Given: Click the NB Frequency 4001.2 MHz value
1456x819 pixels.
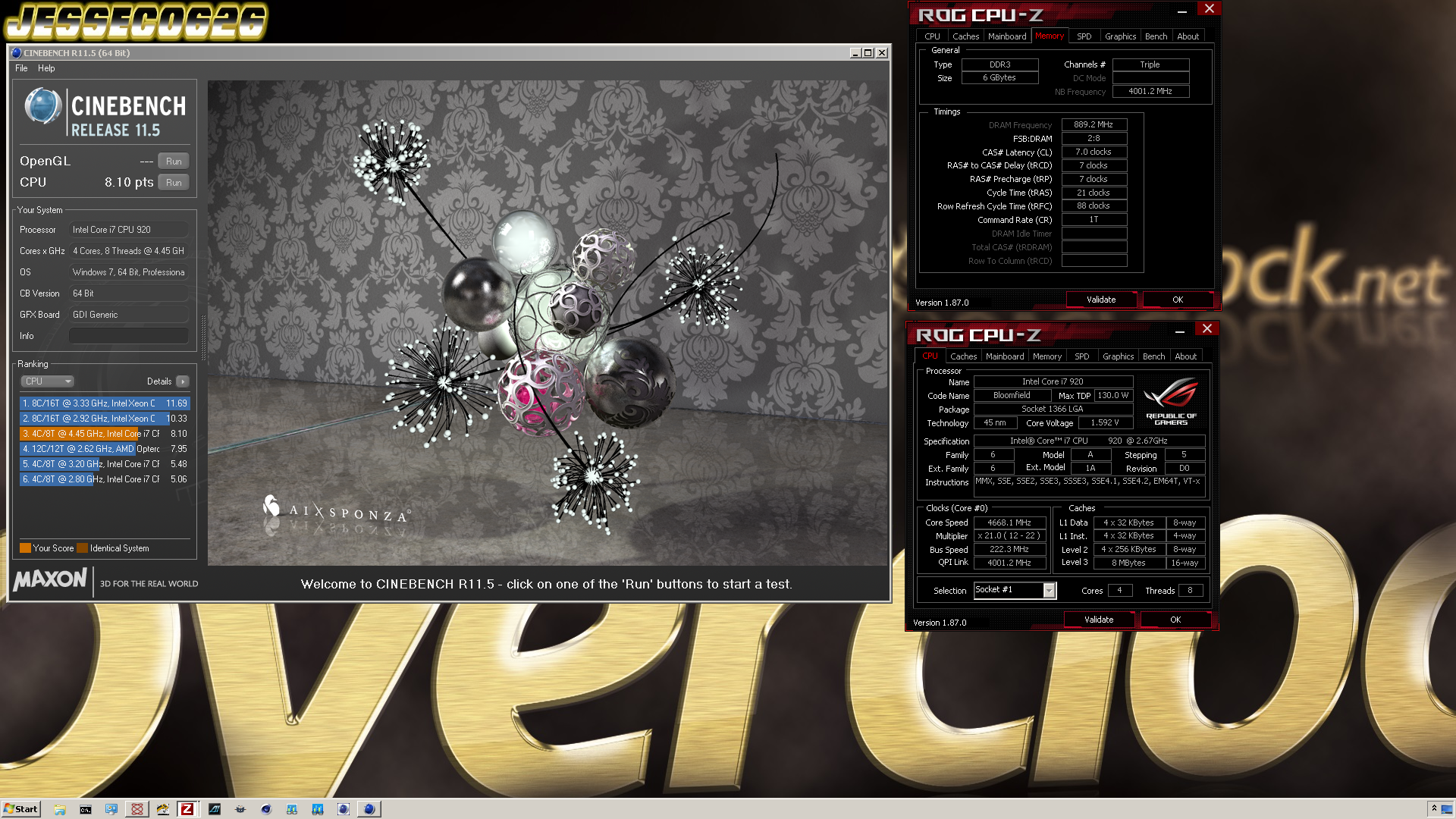Looking at the screenshot, I should pyautogui.click(x=1150, y=91).
